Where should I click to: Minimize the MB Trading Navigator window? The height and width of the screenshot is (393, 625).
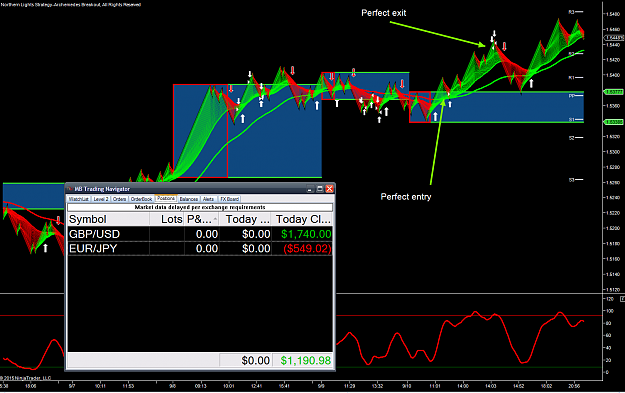coord(310,189)
